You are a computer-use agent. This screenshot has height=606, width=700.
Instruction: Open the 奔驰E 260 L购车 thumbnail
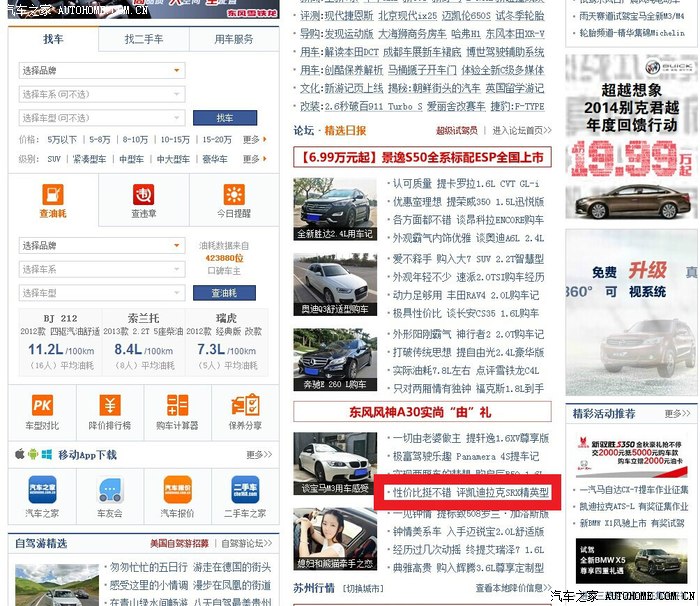334,359
